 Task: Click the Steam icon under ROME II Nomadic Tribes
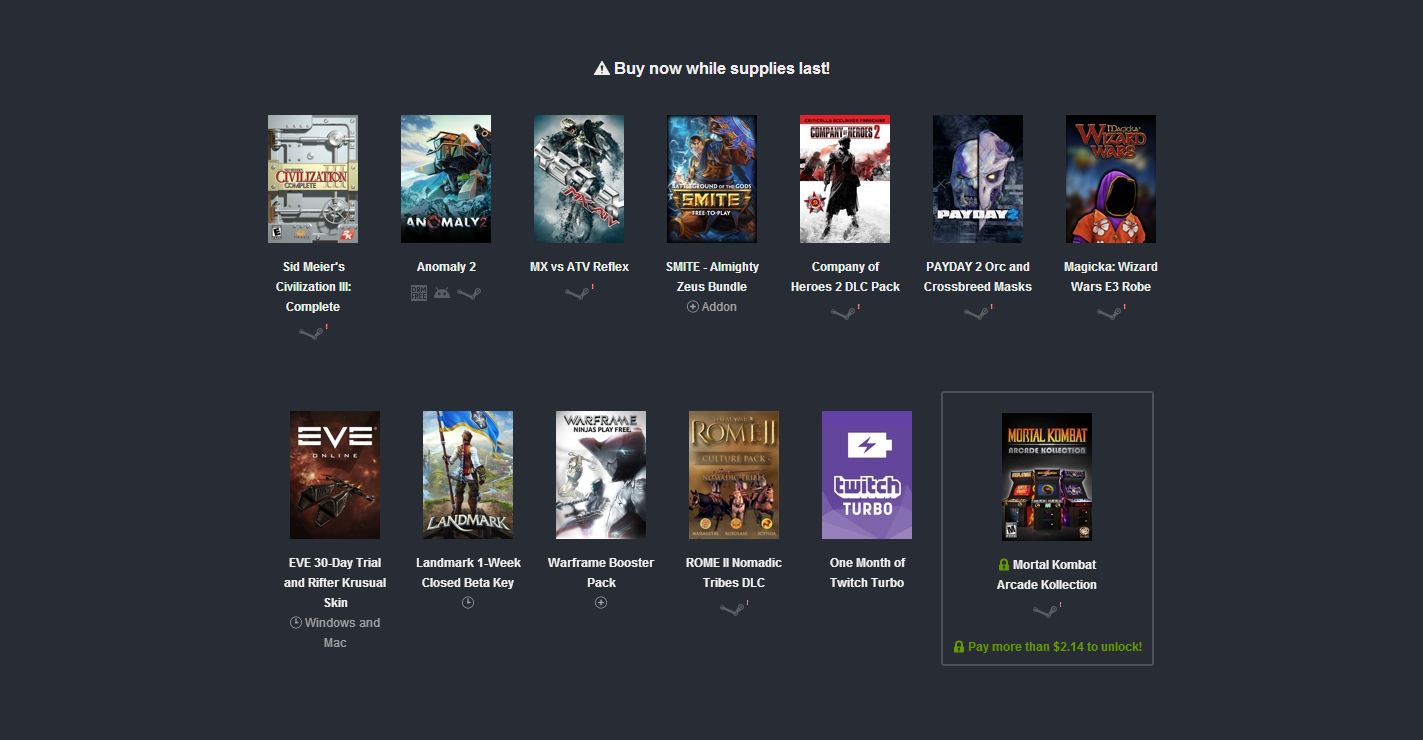732,609
